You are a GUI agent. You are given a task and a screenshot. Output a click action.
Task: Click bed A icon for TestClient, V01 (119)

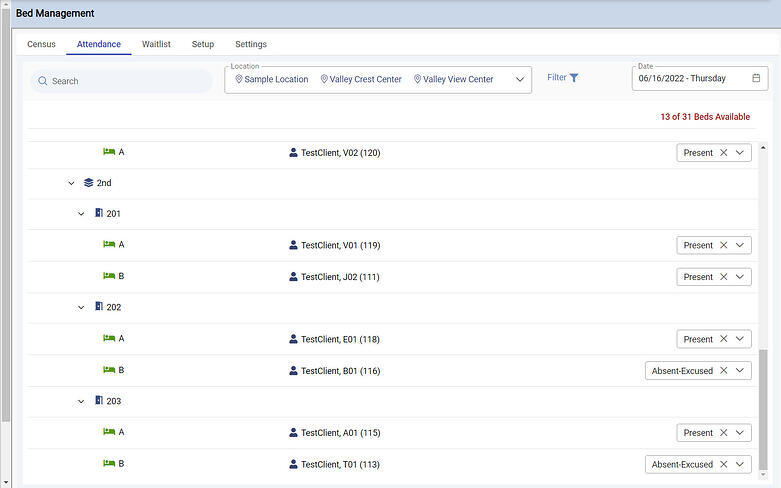[x=109, y=244]
